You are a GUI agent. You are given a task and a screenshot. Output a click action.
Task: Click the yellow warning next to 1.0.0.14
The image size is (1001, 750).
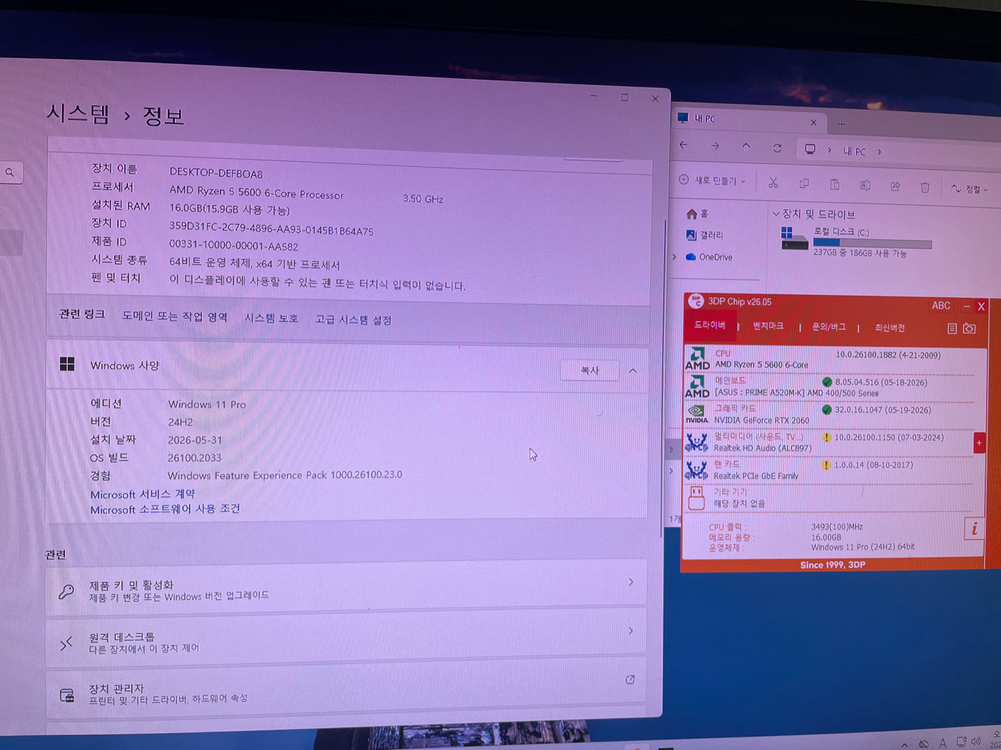[x=826, y=465]
